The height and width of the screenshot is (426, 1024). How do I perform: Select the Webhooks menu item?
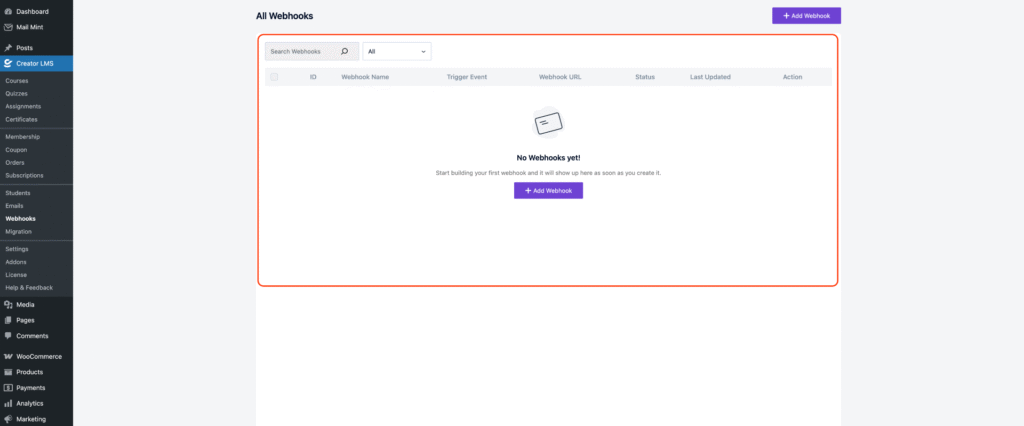21,219
